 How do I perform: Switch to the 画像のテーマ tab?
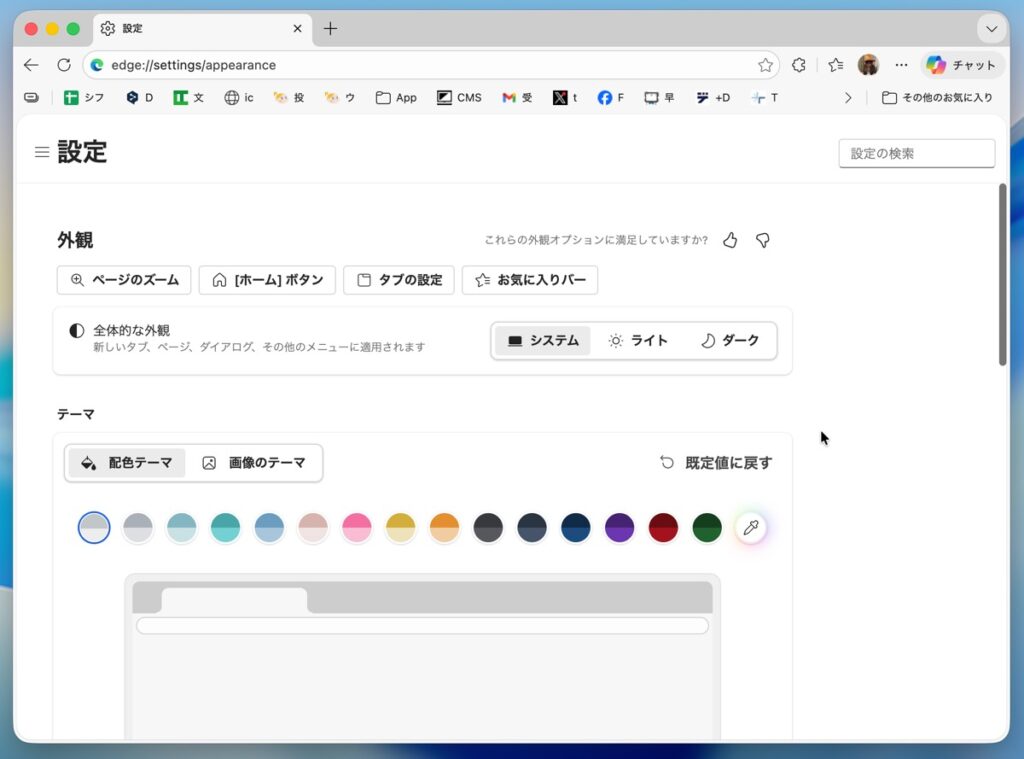click(x=254, y=463)
